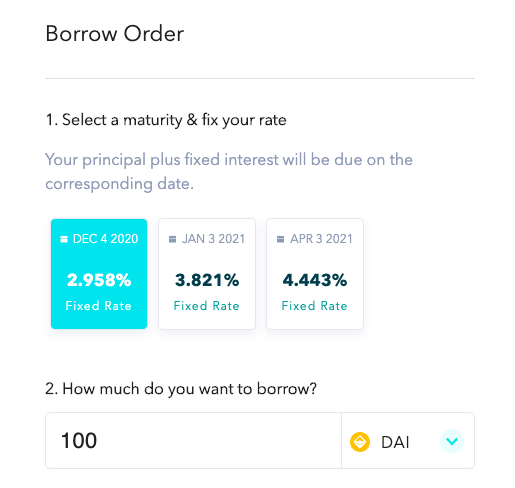Click the 2.958% fixed rate value
This screenshot has height=488, width=515.
[99, 280]
